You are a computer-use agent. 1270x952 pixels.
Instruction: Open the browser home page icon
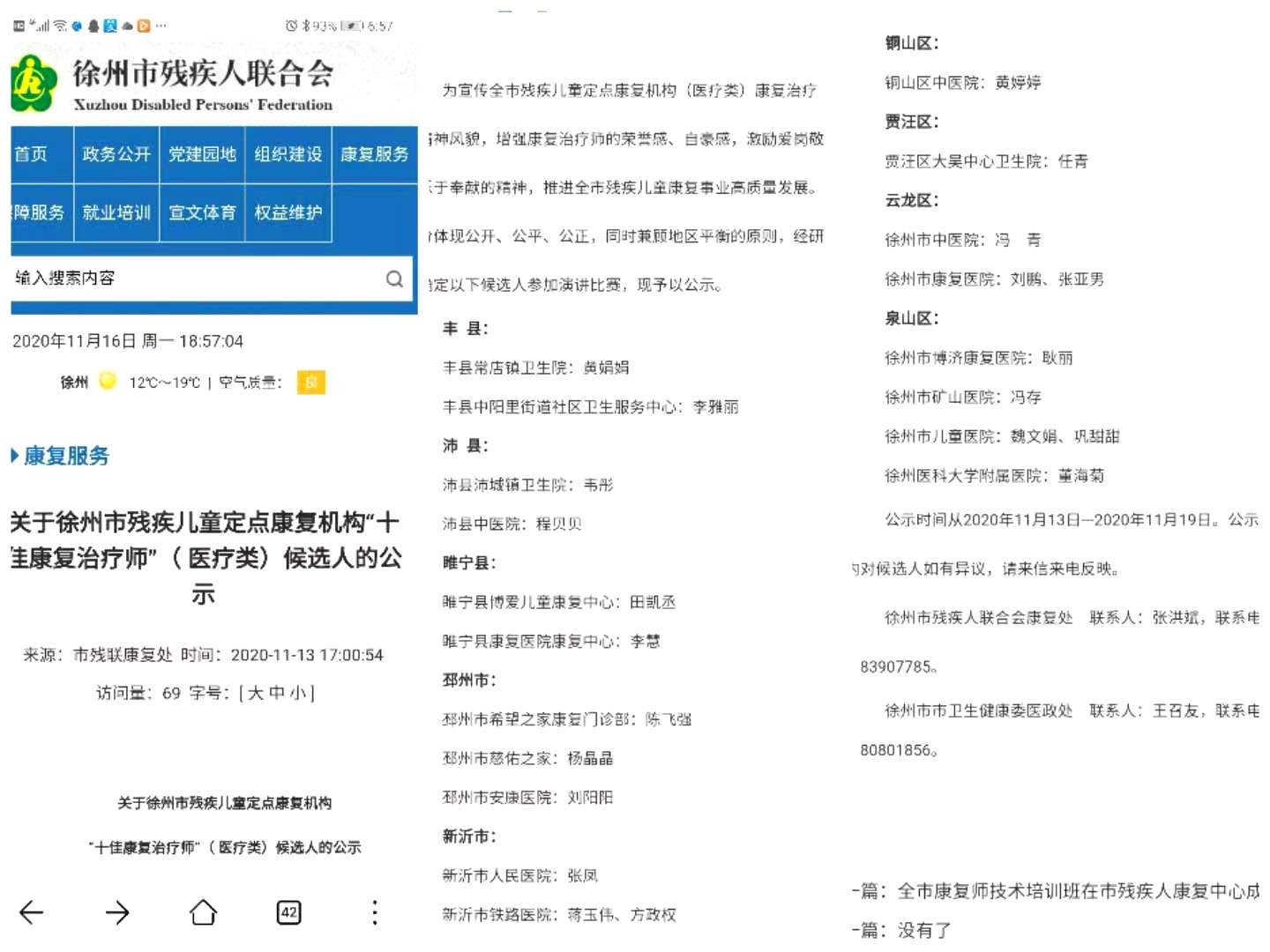click(x=203, y=912)
